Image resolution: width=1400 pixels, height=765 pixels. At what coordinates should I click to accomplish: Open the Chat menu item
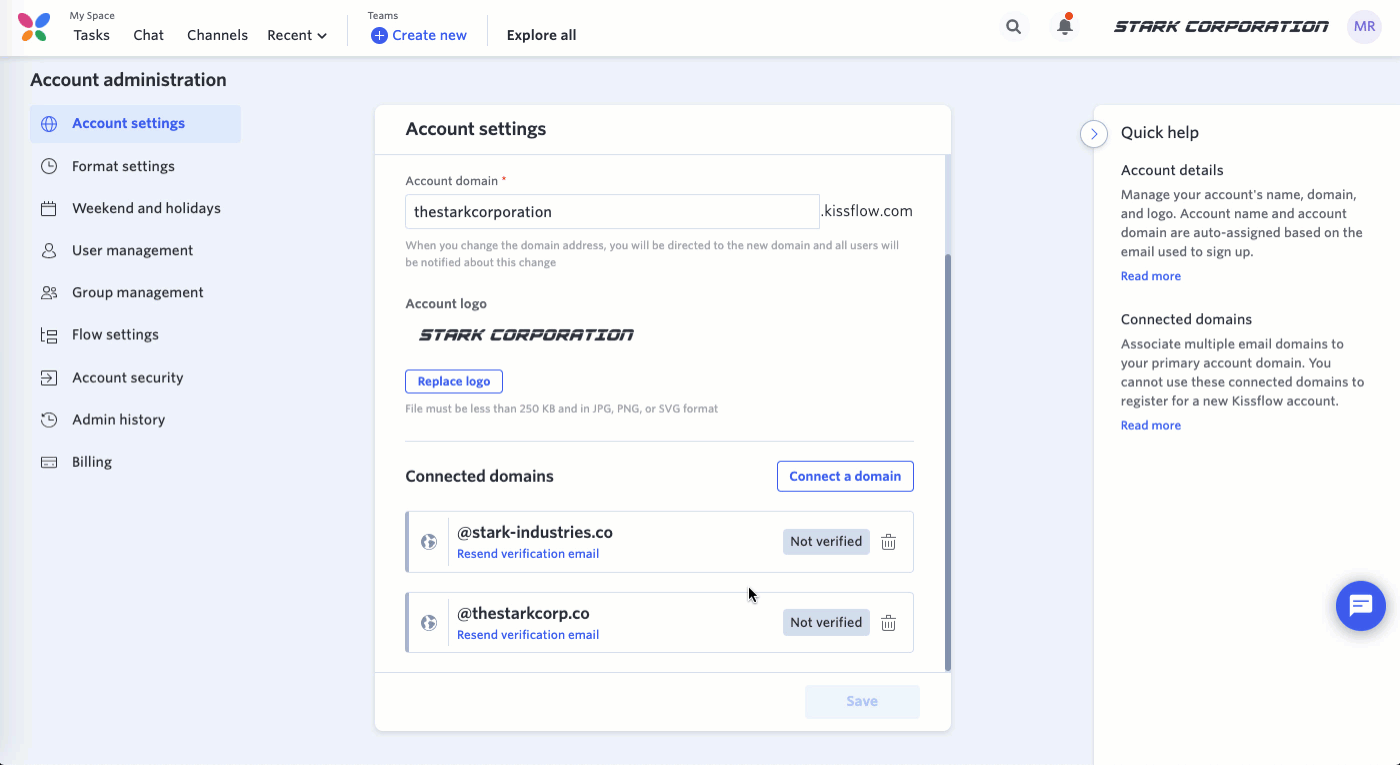pyautogui.click(x=148, y=35)
